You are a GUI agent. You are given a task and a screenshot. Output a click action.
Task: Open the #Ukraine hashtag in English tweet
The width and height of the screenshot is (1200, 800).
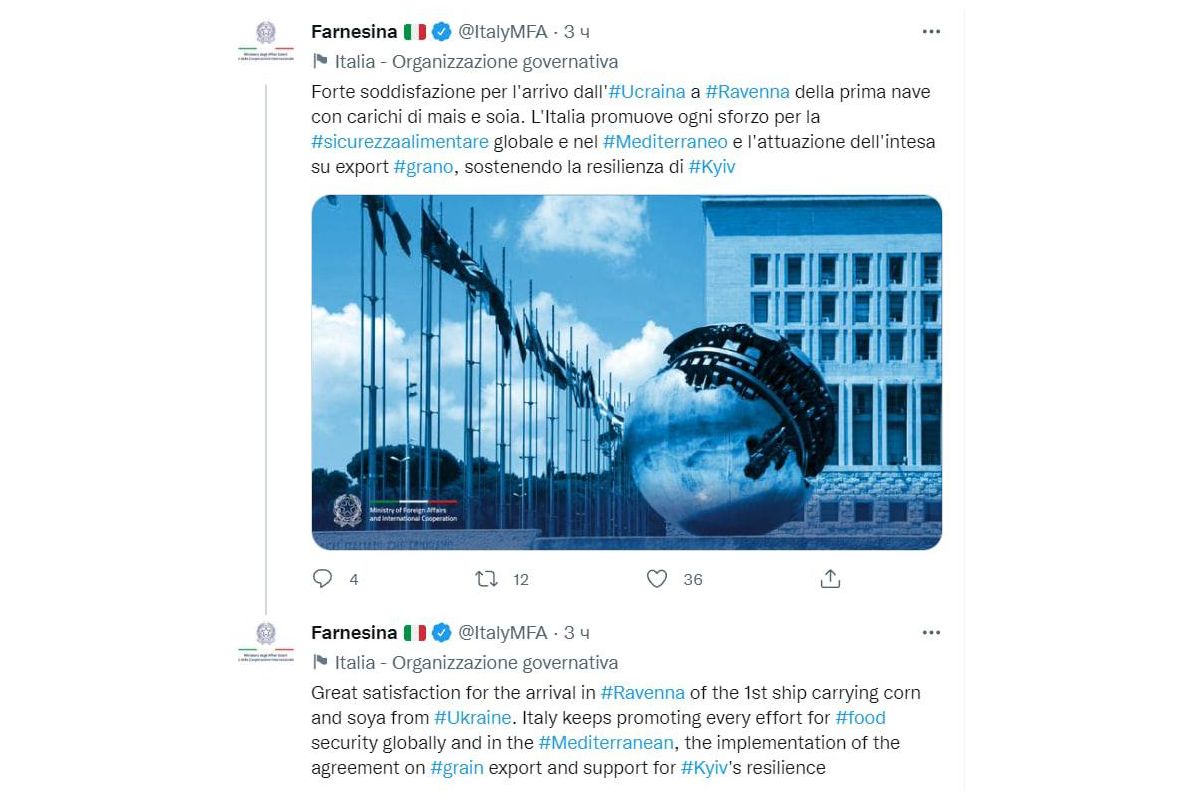click(x=472, y=717)
